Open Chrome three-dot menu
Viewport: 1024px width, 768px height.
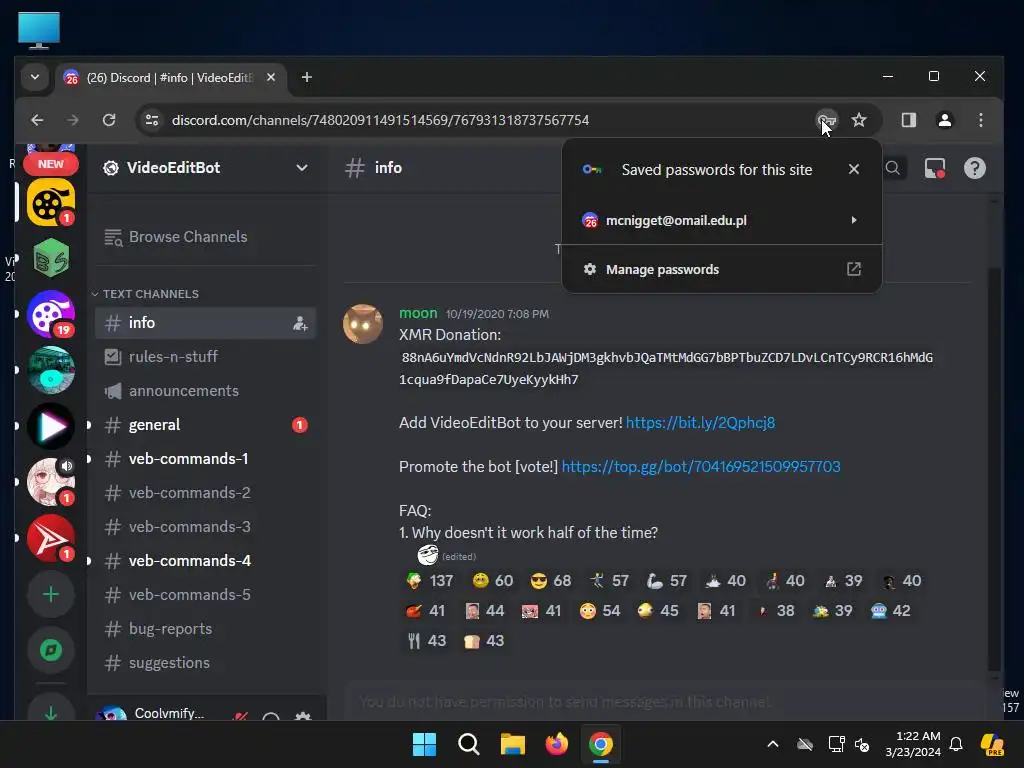click(x=980, y=120)
